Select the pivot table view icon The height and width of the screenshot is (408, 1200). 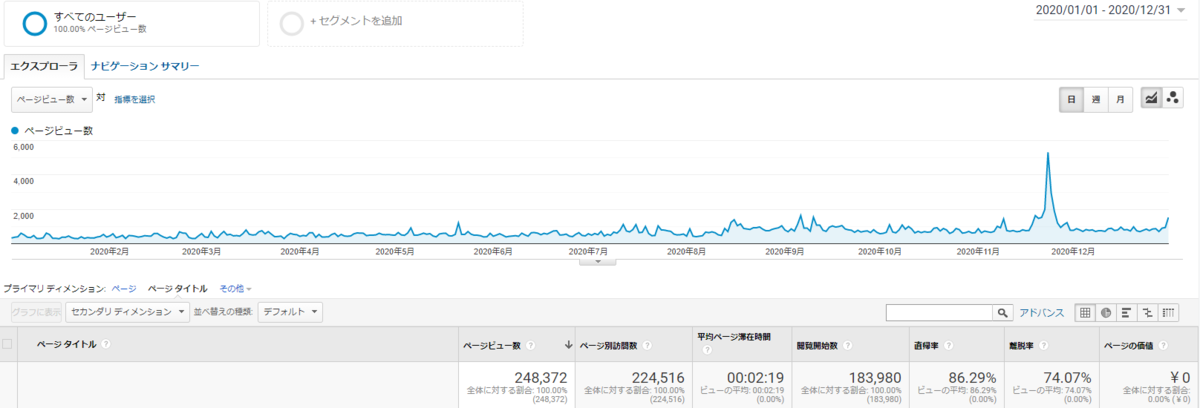pyautogui.click(x=1168, y=312)
